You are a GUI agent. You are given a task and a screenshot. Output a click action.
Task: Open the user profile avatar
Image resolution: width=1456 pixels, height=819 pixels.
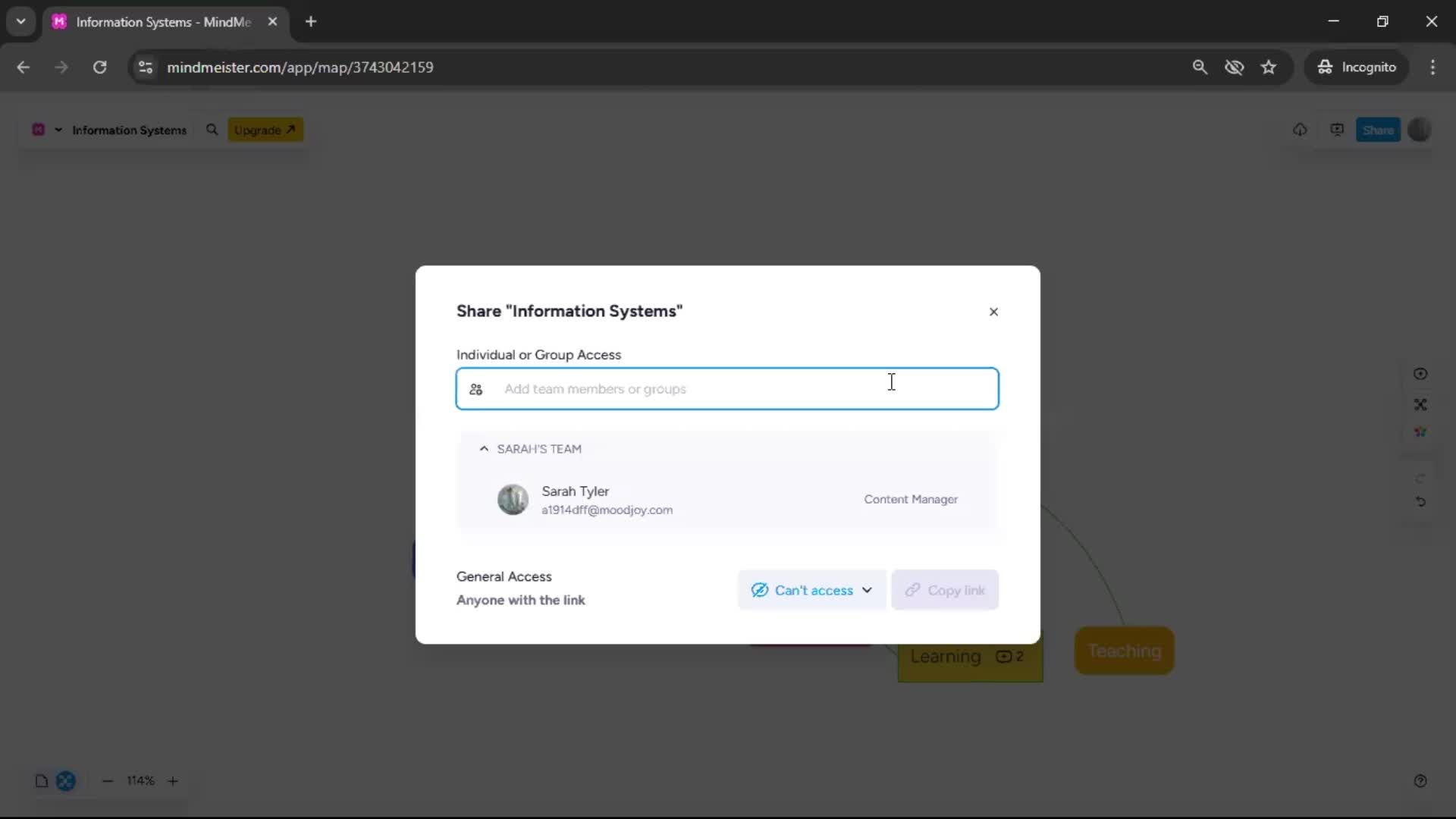tap(1419, 130)
